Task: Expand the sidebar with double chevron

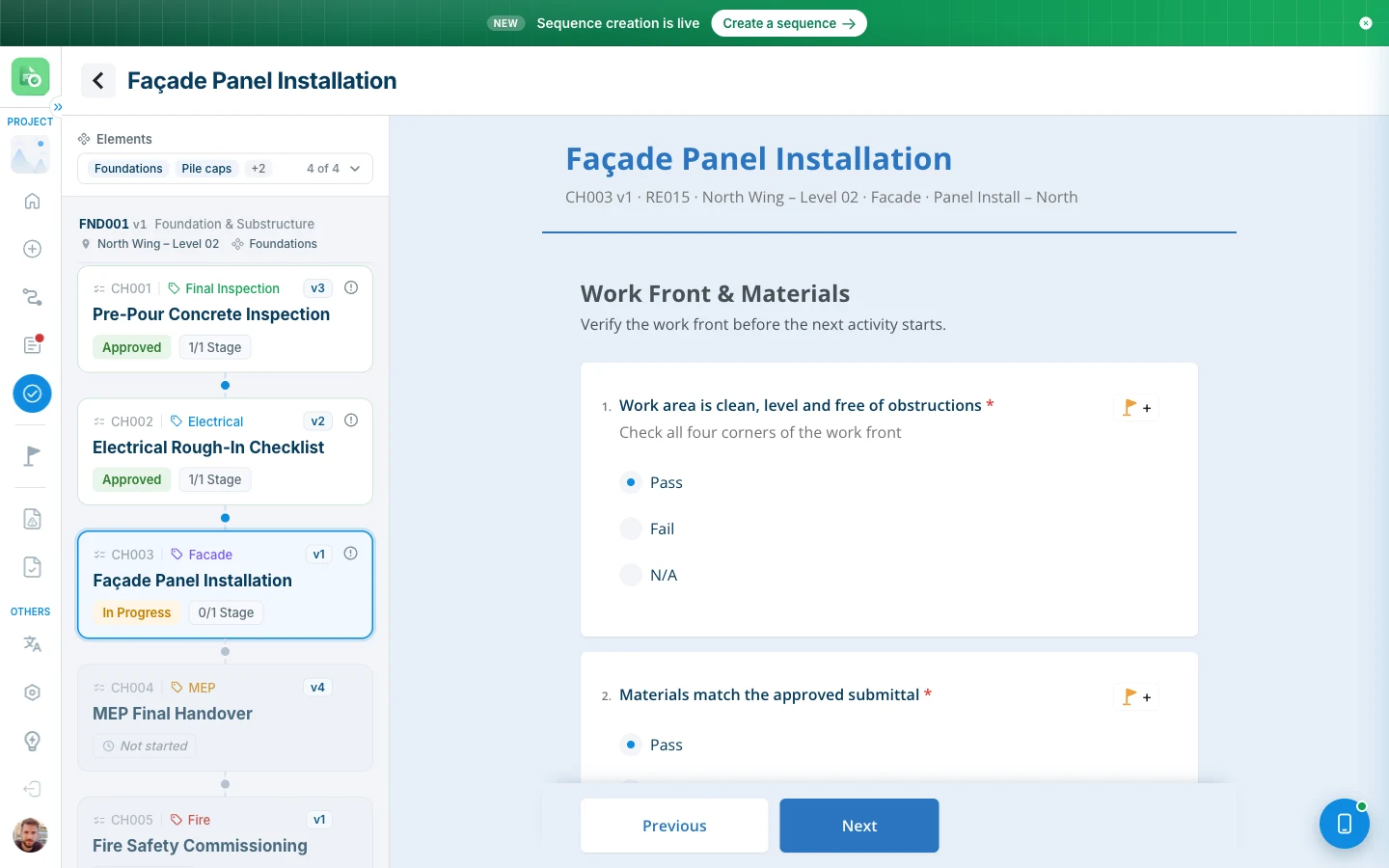Action: (58, 106)
